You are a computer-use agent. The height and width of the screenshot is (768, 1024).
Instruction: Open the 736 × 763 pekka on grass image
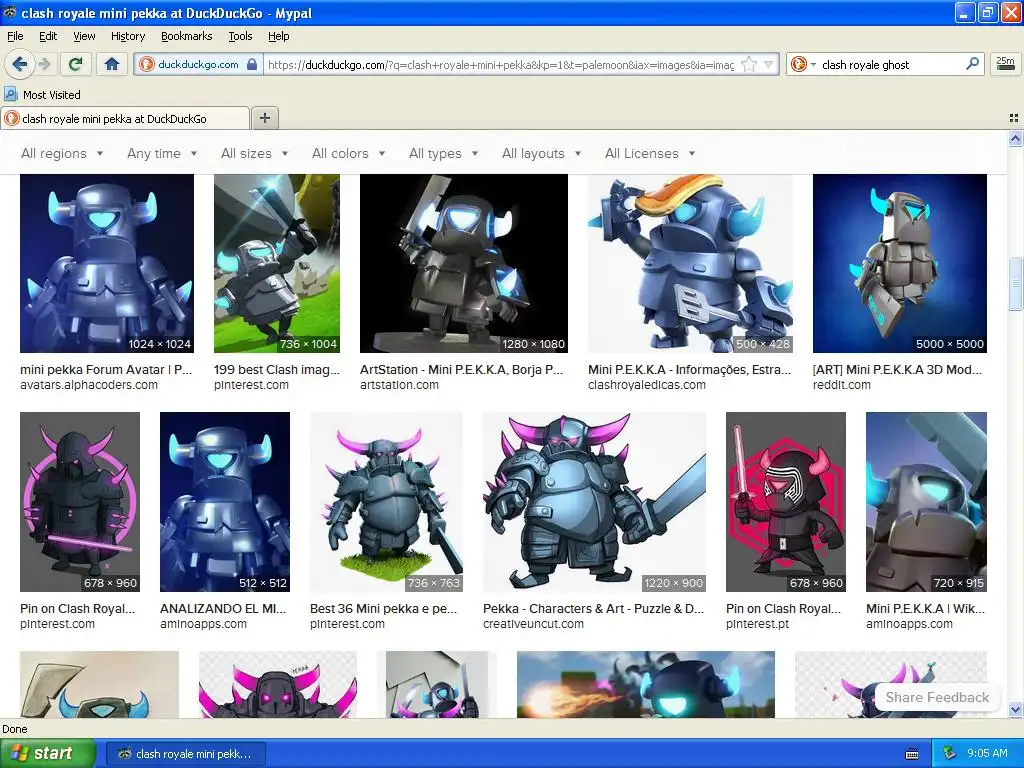[387, 502]
